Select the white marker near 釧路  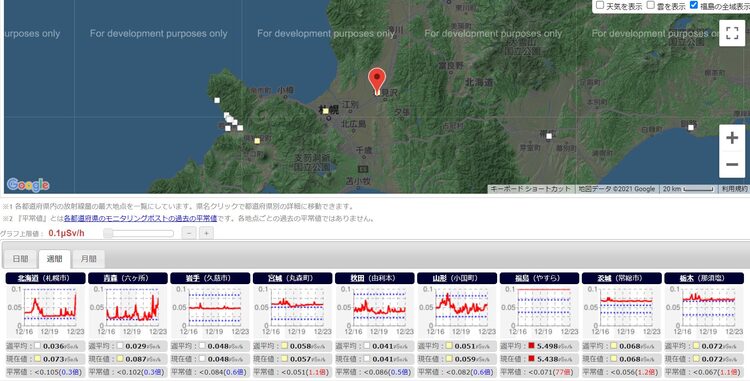coord(691,127)
